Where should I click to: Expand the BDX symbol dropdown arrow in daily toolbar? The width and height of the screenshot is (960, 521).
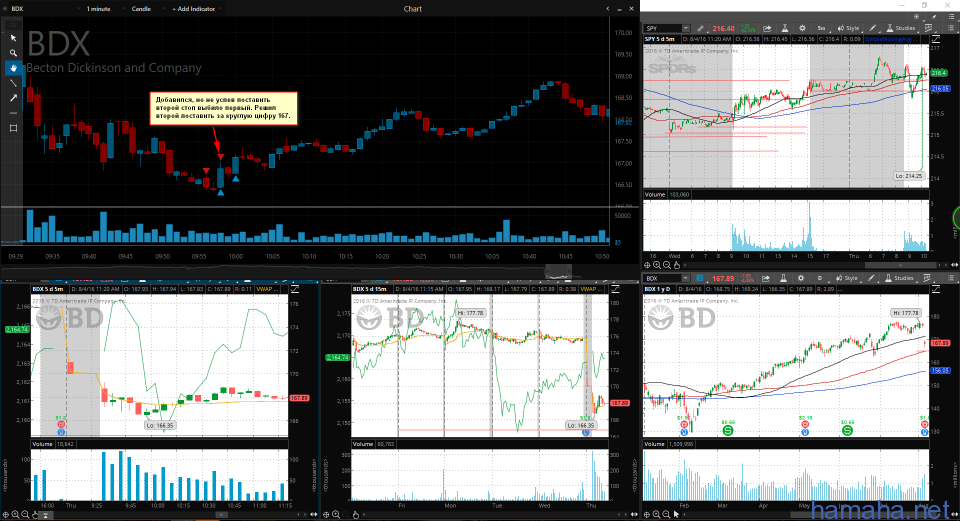(686, 278)
